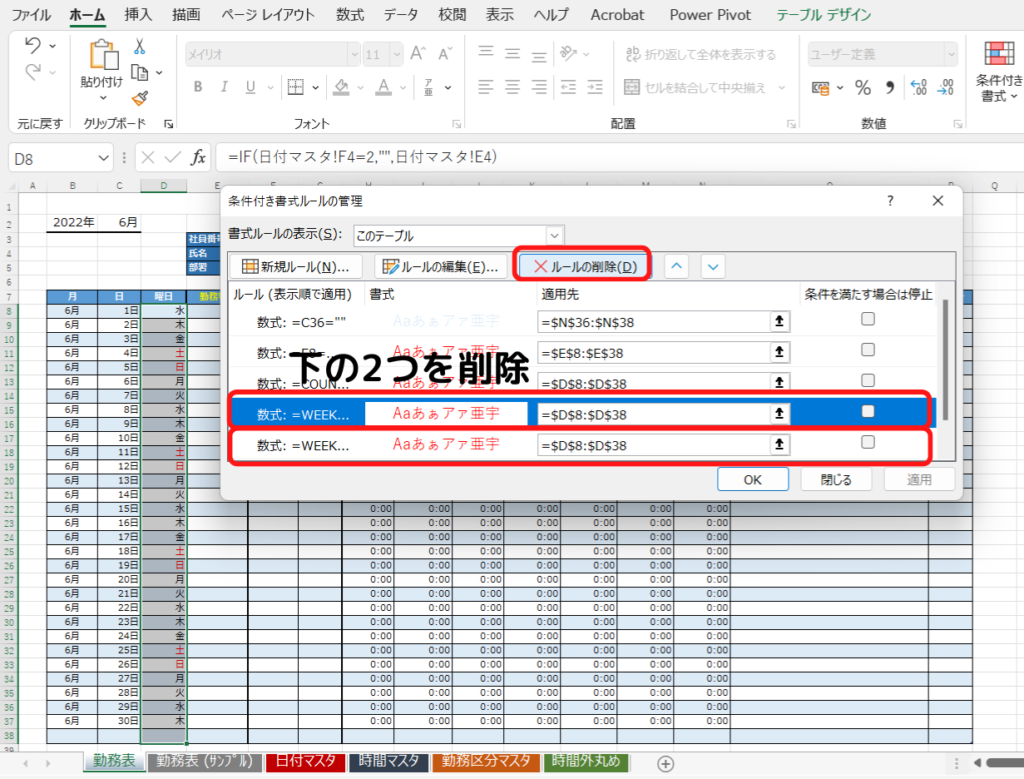Click the Borders icon

tap(296, 87)
